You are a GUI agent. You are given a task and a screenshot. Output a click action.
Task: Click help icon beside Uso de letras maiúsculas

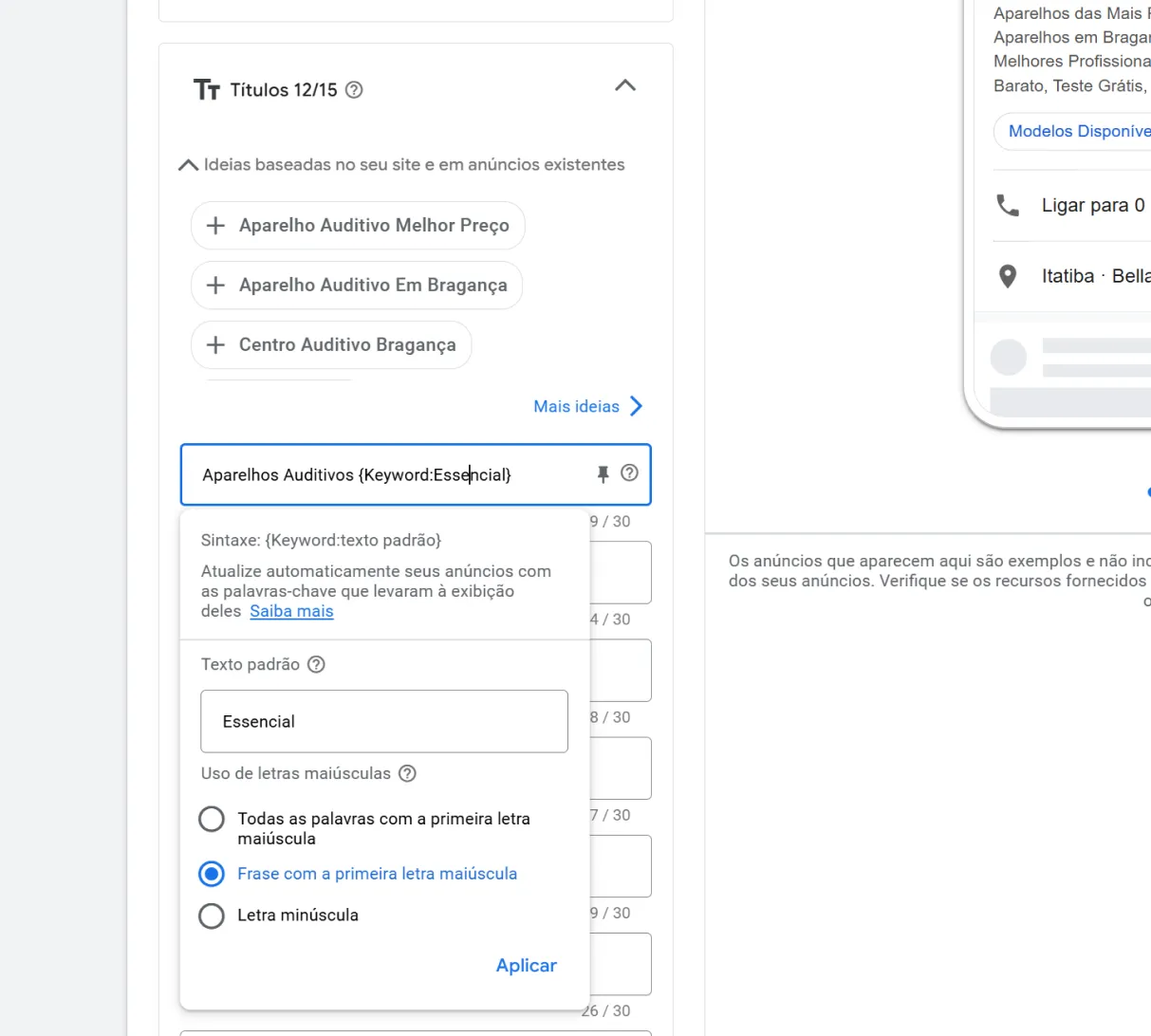pos(407,773)
